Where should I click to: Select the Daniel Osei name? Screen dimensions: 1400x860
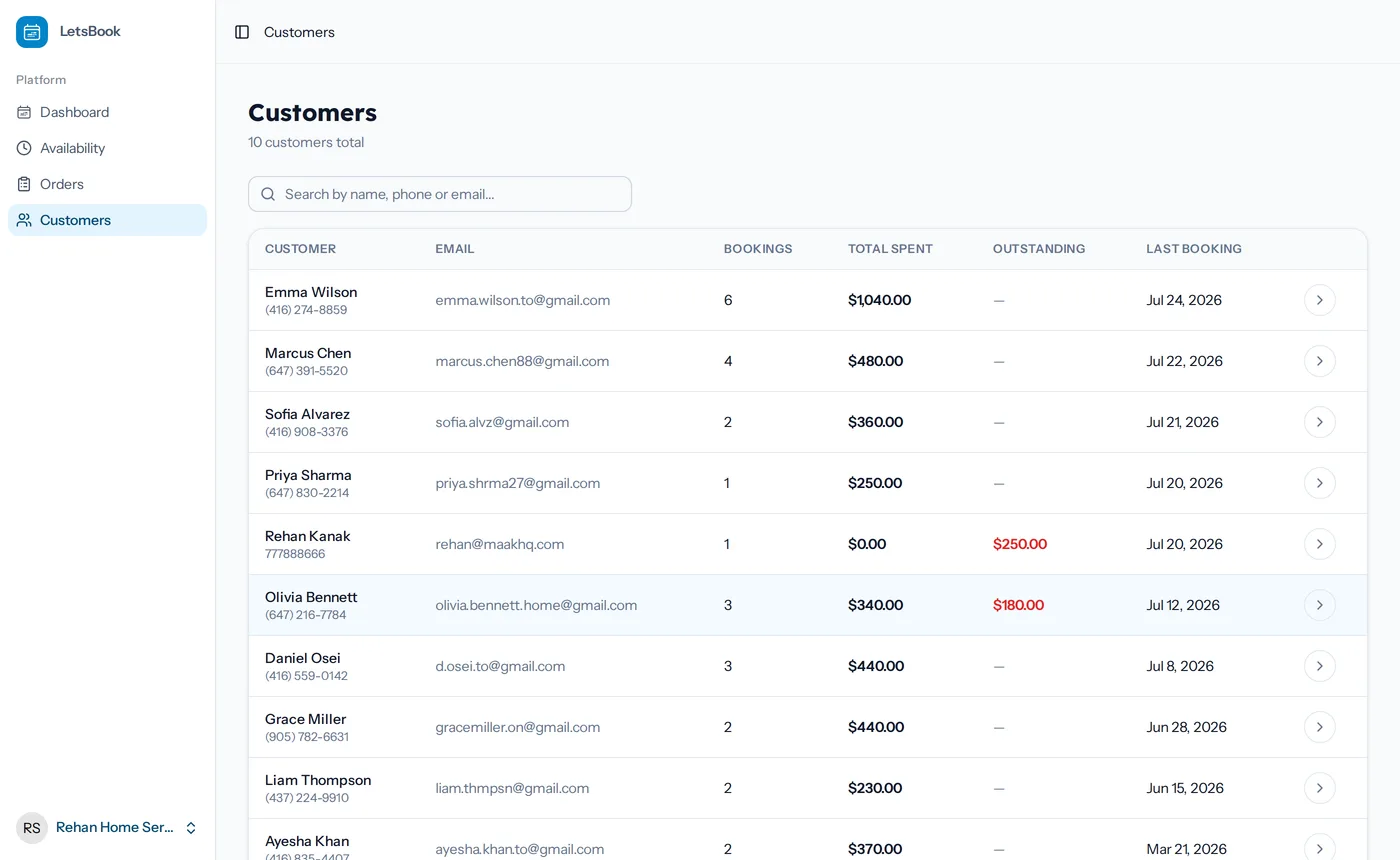303,658
